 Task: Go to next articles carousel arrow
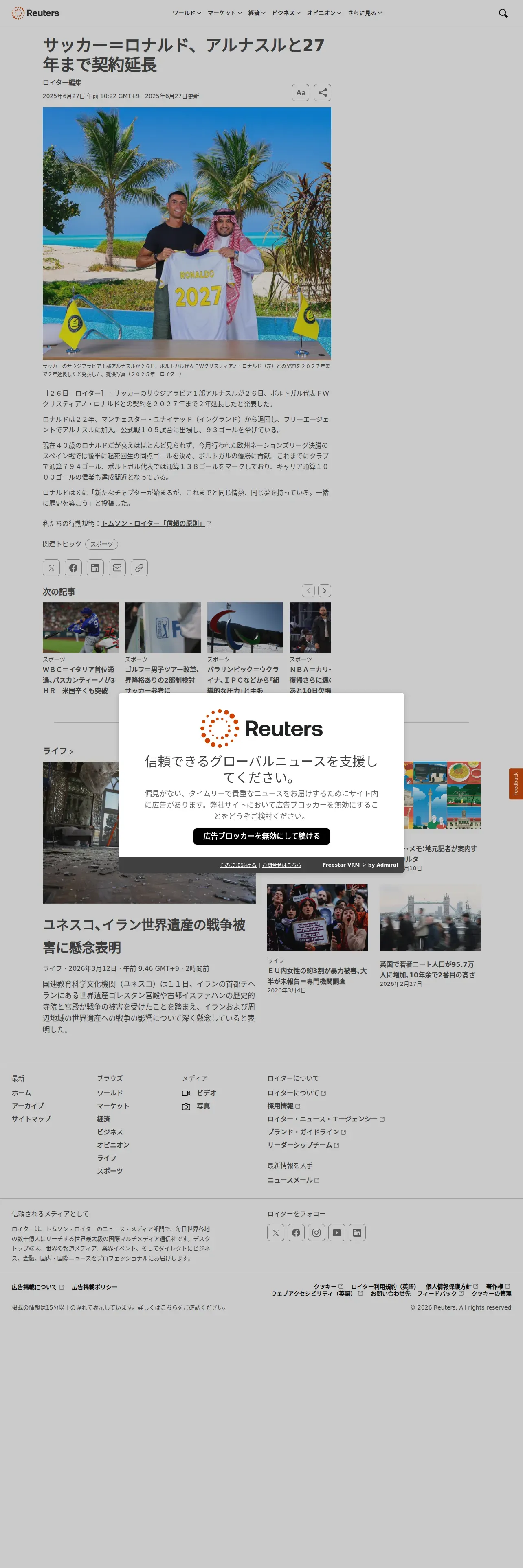click(325, 590)
